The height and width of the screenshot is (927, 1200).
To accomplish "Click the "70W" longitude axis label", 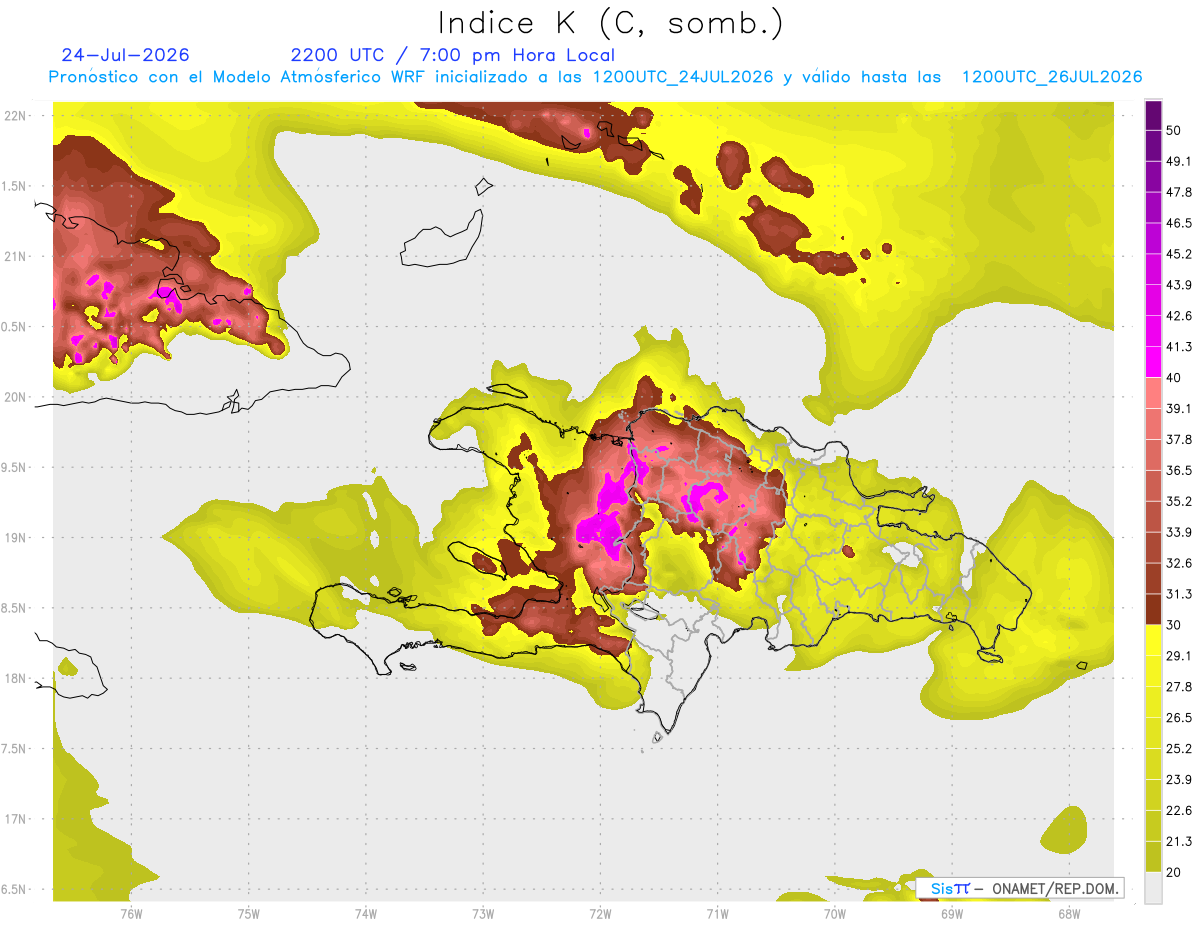I will tap(835, 914).
